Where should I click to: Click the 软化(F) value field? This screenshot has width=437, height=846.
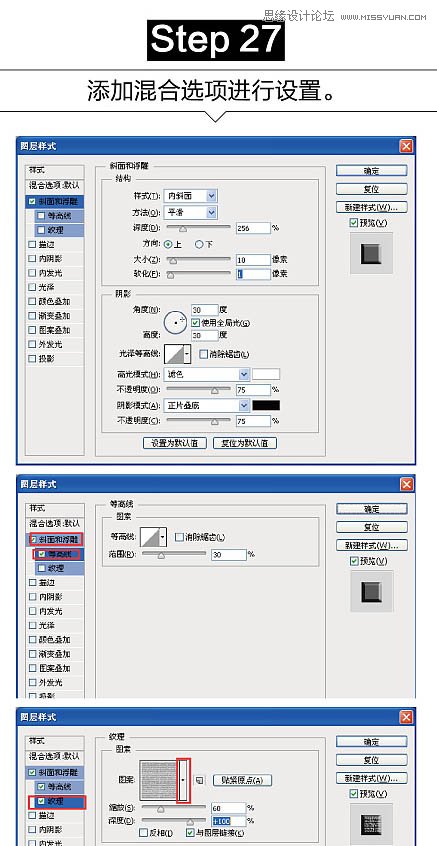pyautogui.click(x=253, y=274)
